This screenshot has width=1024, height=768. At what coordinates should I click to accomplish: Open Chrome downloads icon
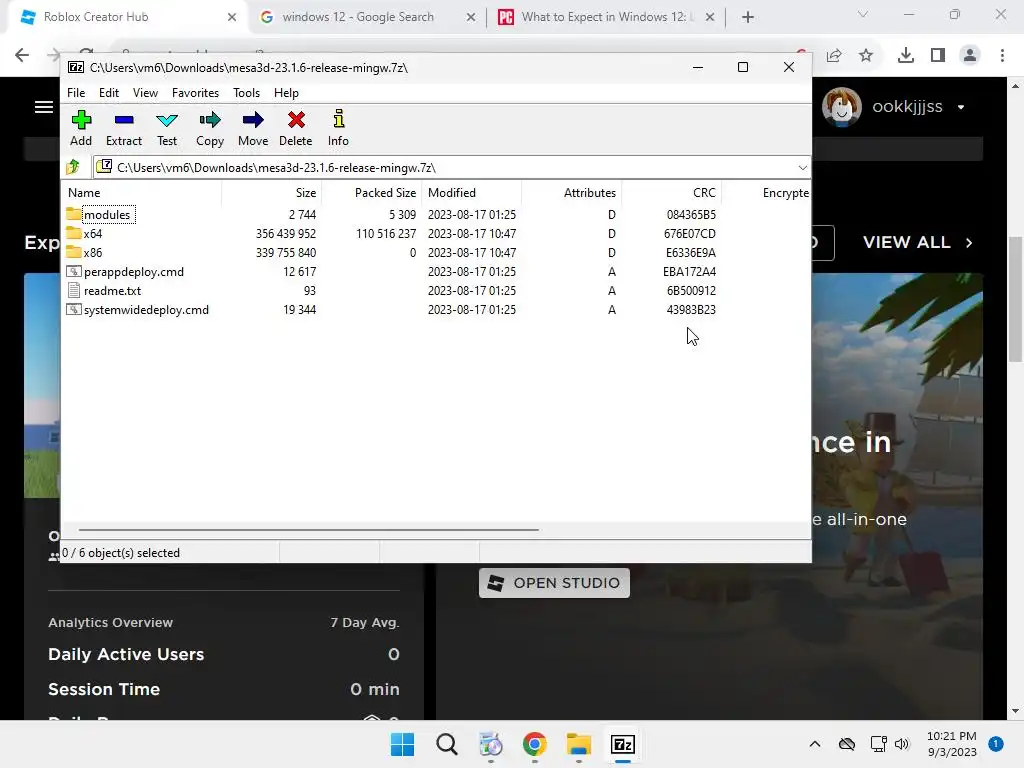[x=906, y=55]
